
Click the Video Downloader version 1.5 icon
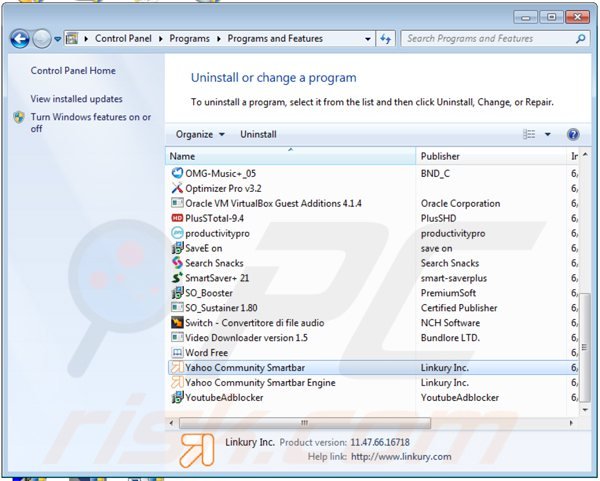[x=177, y=338]
